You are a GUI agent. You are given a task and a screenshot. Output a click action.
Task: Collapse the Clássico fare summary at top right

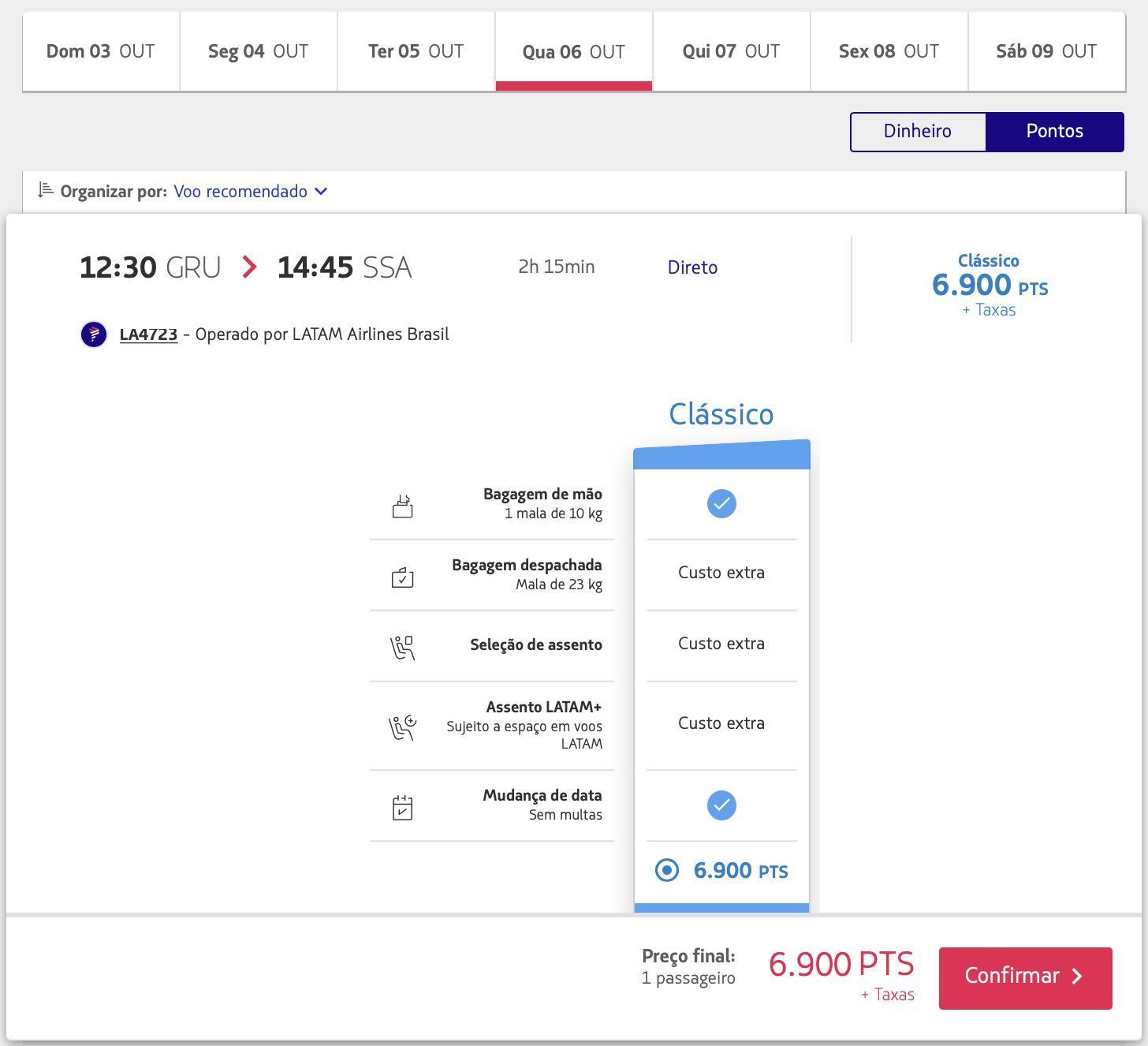tap(990, 285)
